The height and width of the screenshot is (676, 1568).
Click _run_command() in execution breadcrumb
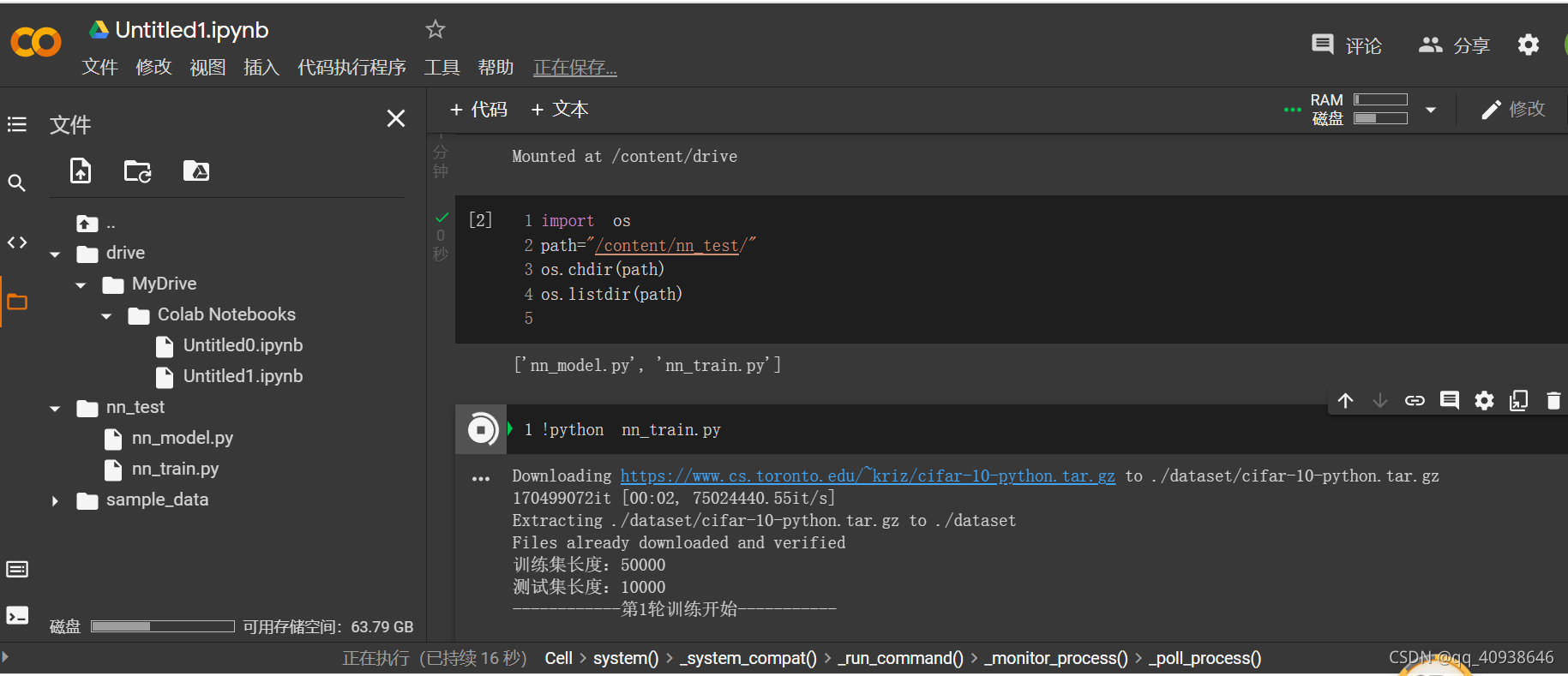click(x=900, y=658)
